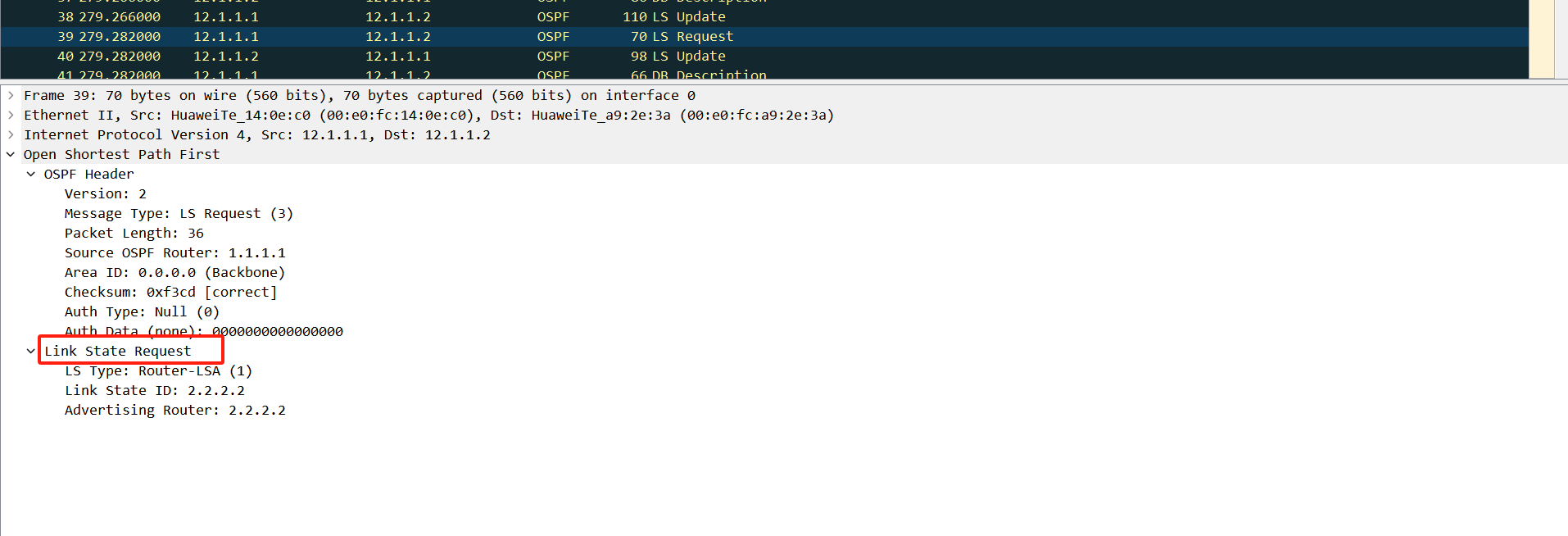
Task: Collapse the OSPF Header subtree
Action: 31,174
